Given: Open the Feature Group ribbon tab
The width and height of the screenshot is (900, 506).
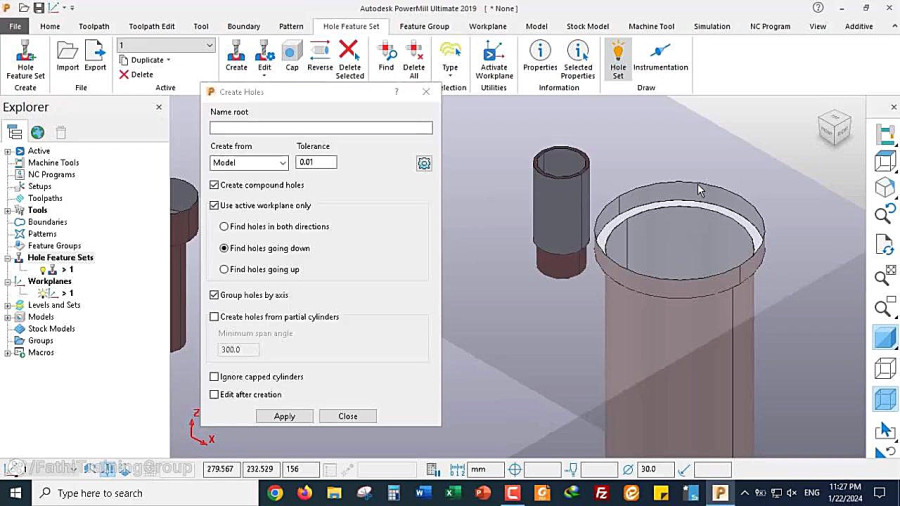Looking at the screenshot, I should [424, 26].
